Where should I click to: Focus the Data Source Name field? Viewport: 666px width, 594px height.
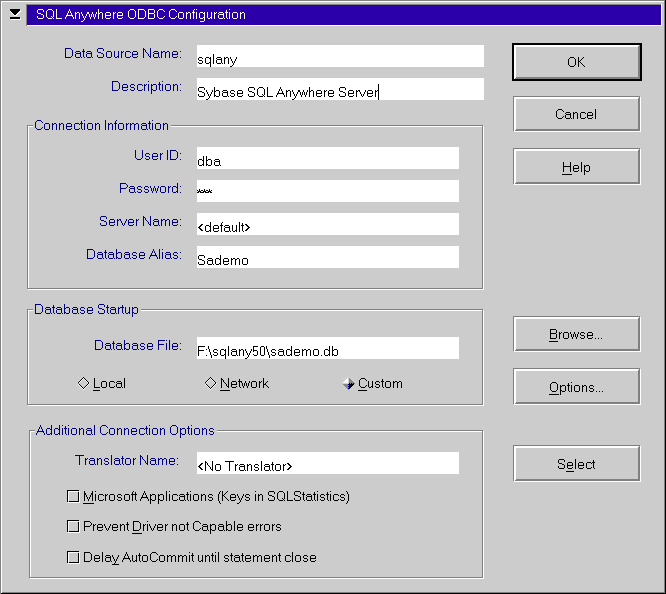[340, 56]
